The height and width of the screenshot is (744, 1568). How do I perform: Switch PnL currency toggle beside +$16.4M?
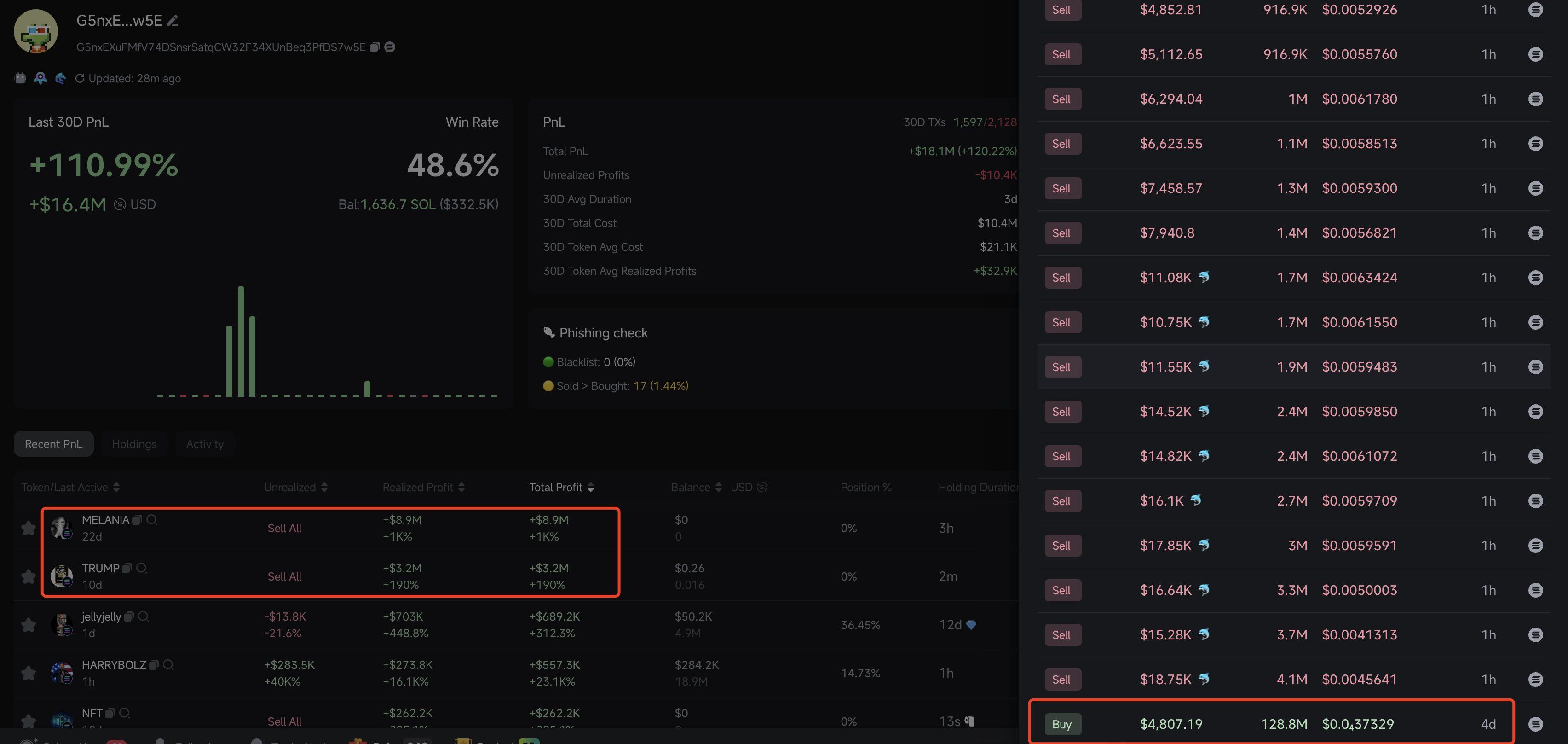[x=120, y=205]
